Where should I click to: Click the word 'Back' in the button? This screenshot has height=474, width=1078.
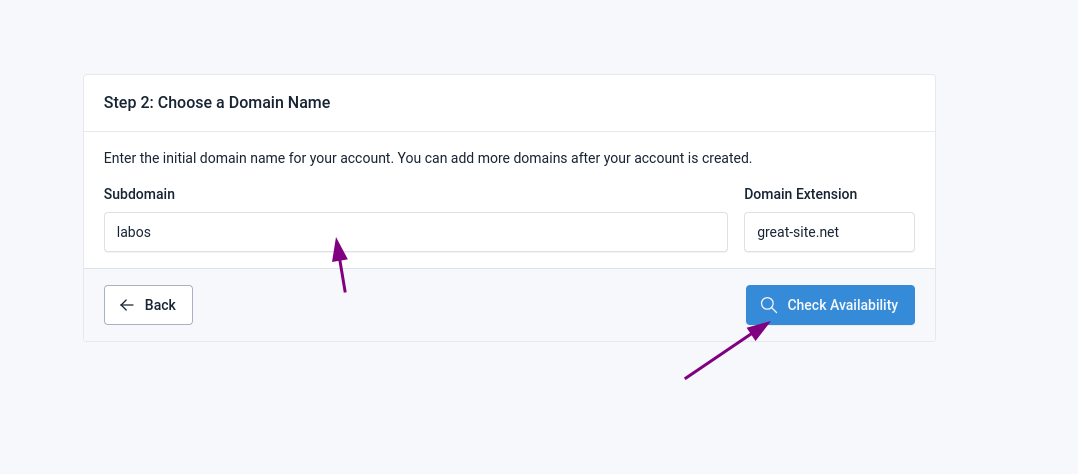pos(160,305)
